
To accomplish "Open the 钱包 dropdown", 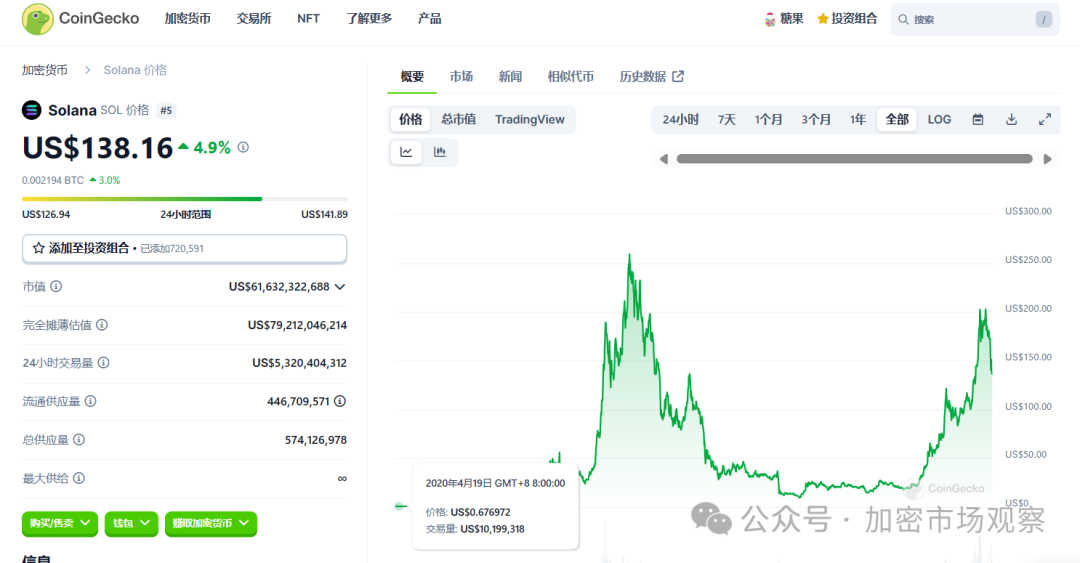I will pyautogui.click(x=131, y=524).
